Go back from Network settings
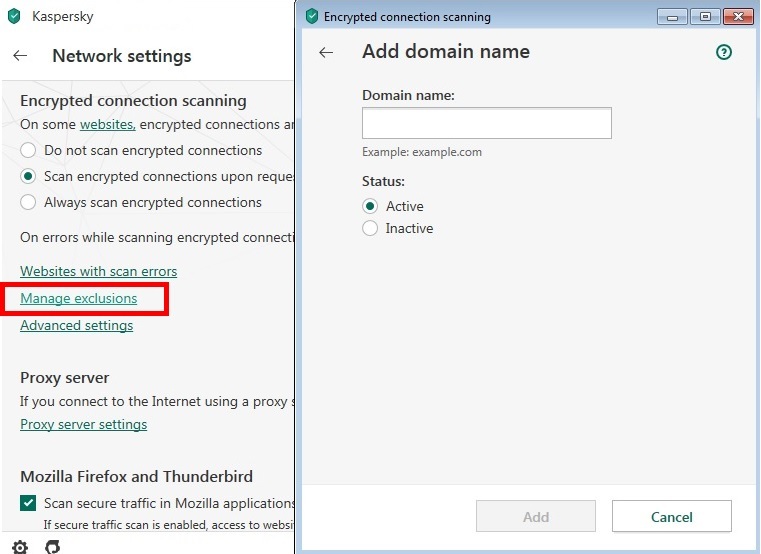Image resolution: width=761 pixels, height=554 pixels. pyautogui.click(x=20, y=56)
